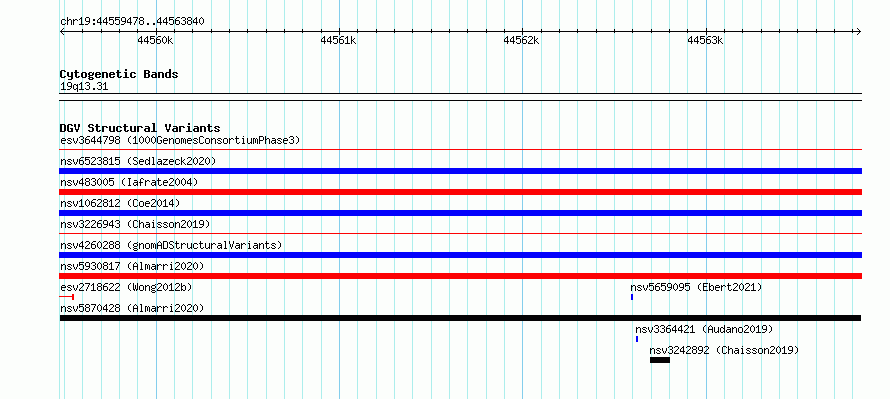
Task: Click the left arrowhead of the ruler
Action: [x=62, y=32]
